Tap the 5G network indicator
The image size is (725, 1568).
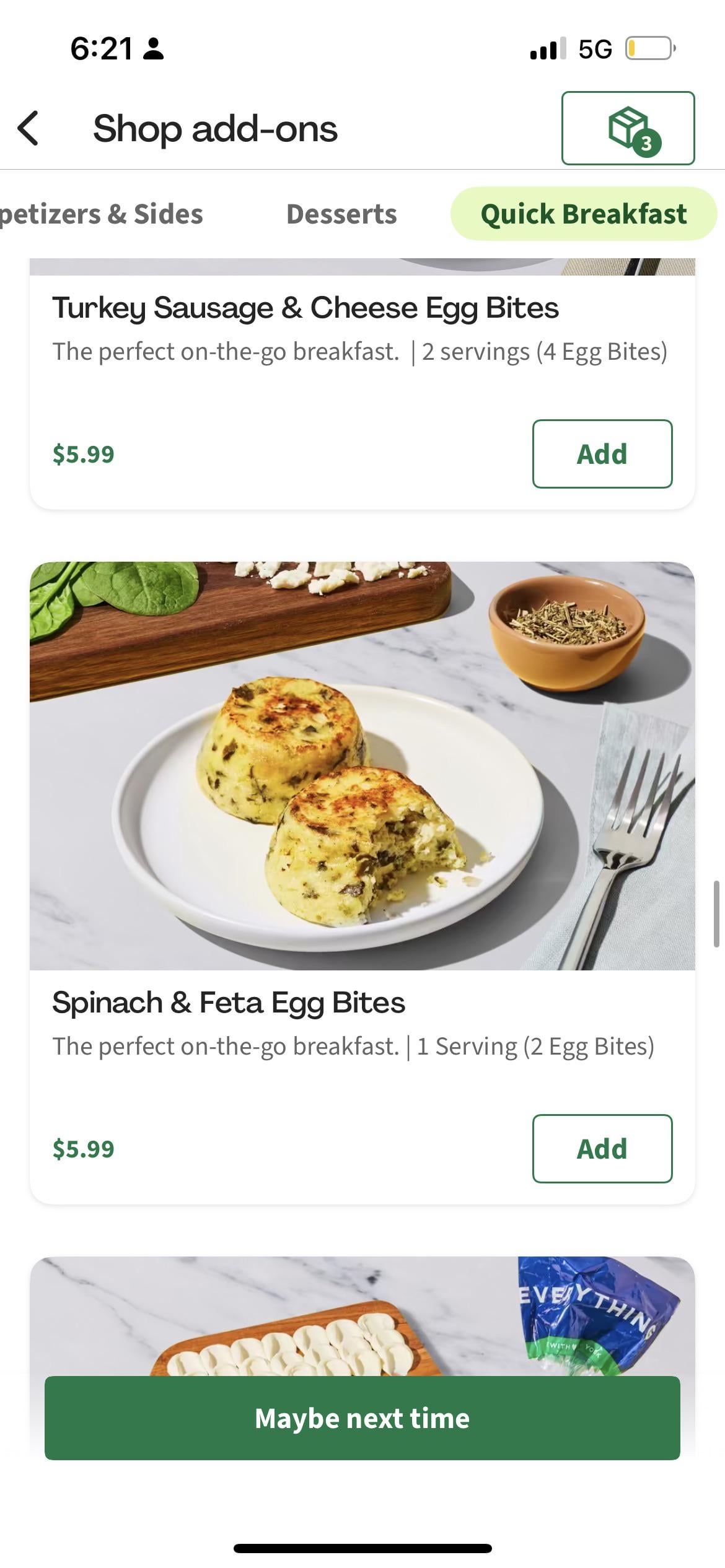pyautogui.click(x=595, y=49)
